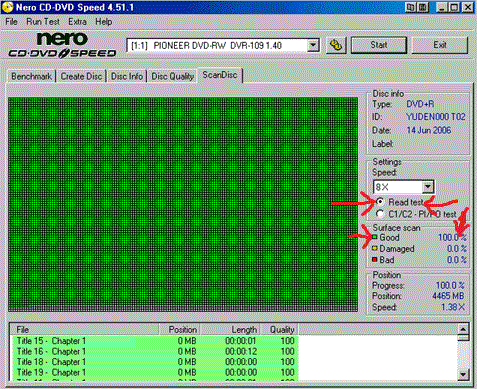The image size is (477, 389).
Task: Switch to the Create Disc tab
Action: (81, 76)
